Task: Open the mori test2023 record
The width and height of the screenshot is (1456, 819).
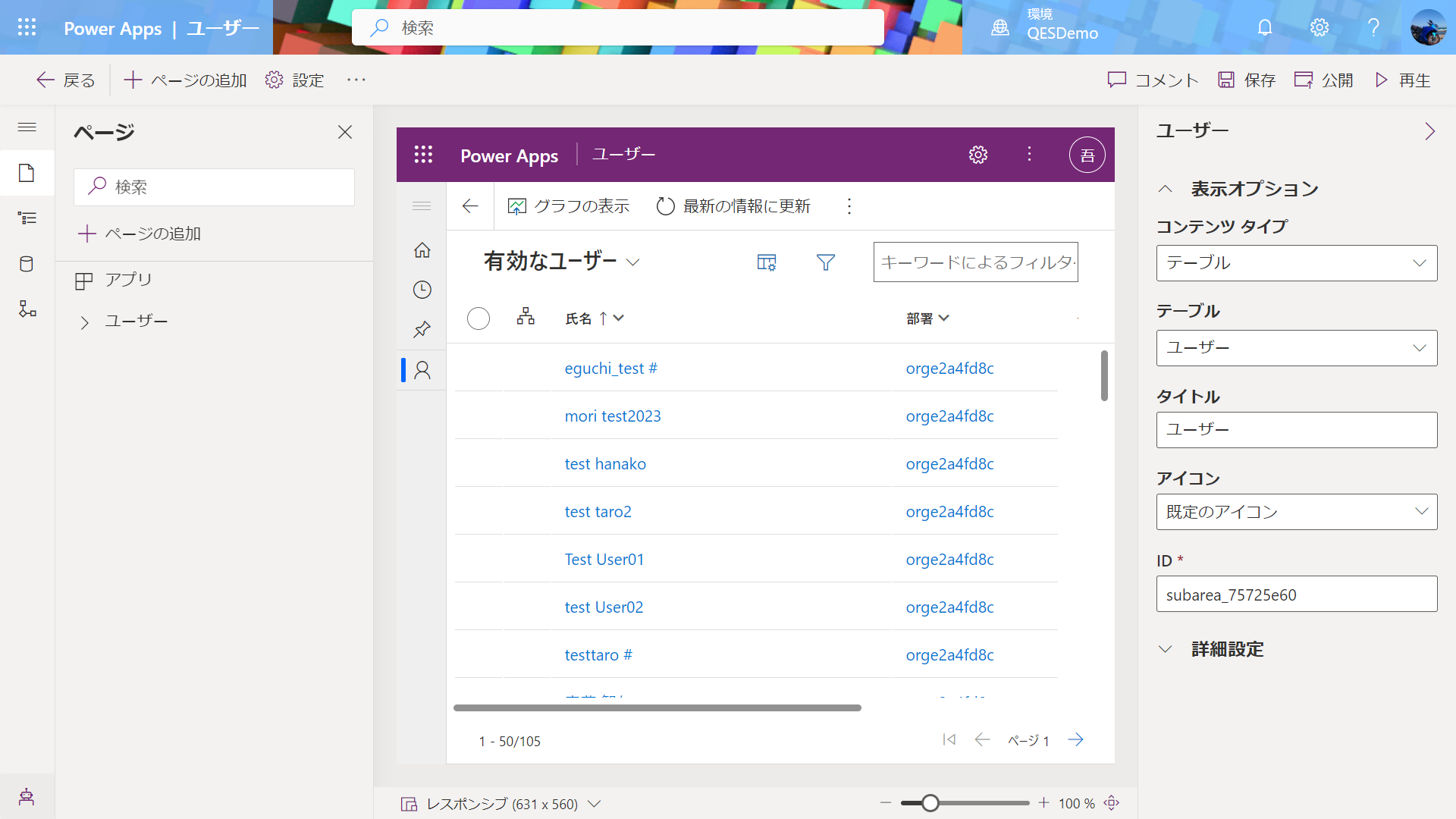Action: tap(613, 416)
